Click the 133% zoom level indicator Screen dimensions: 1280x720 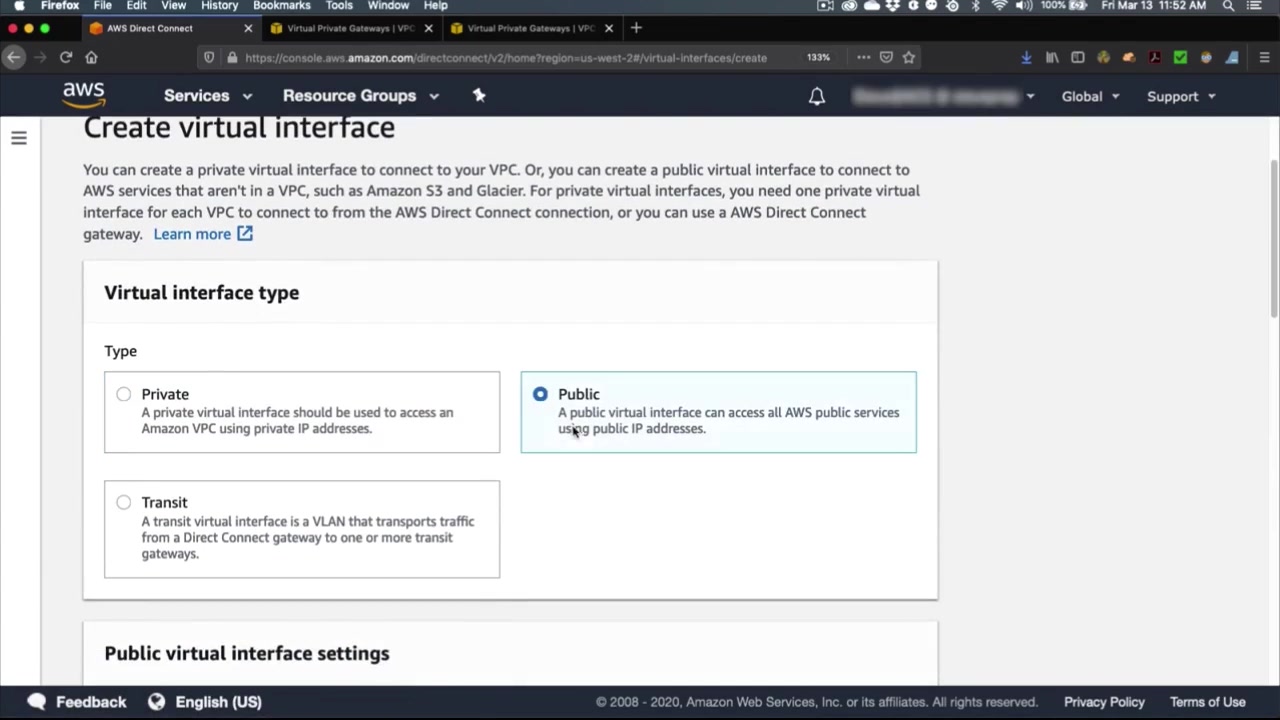[818, 57]
